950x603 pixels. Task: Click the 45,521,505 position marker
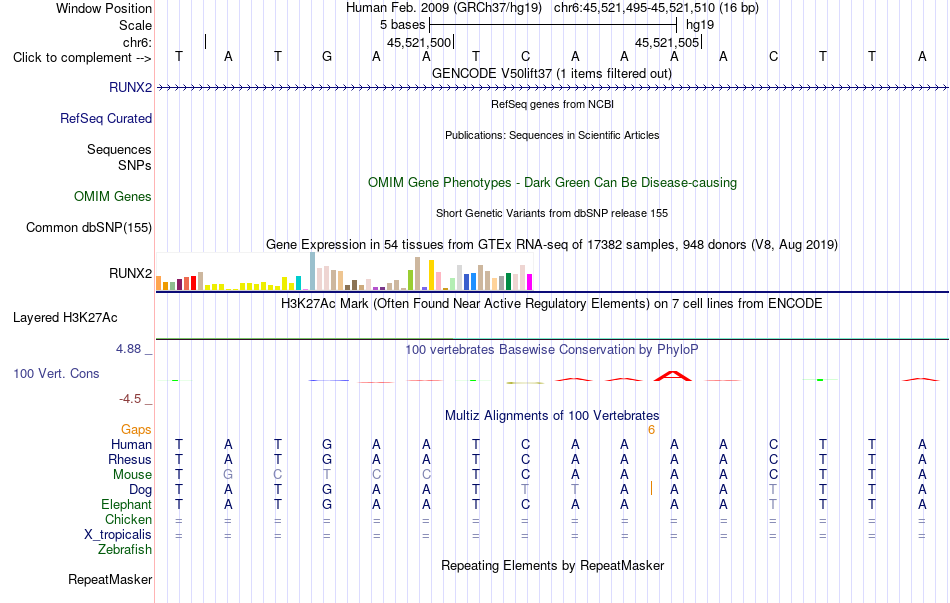(x=666, y=42)
